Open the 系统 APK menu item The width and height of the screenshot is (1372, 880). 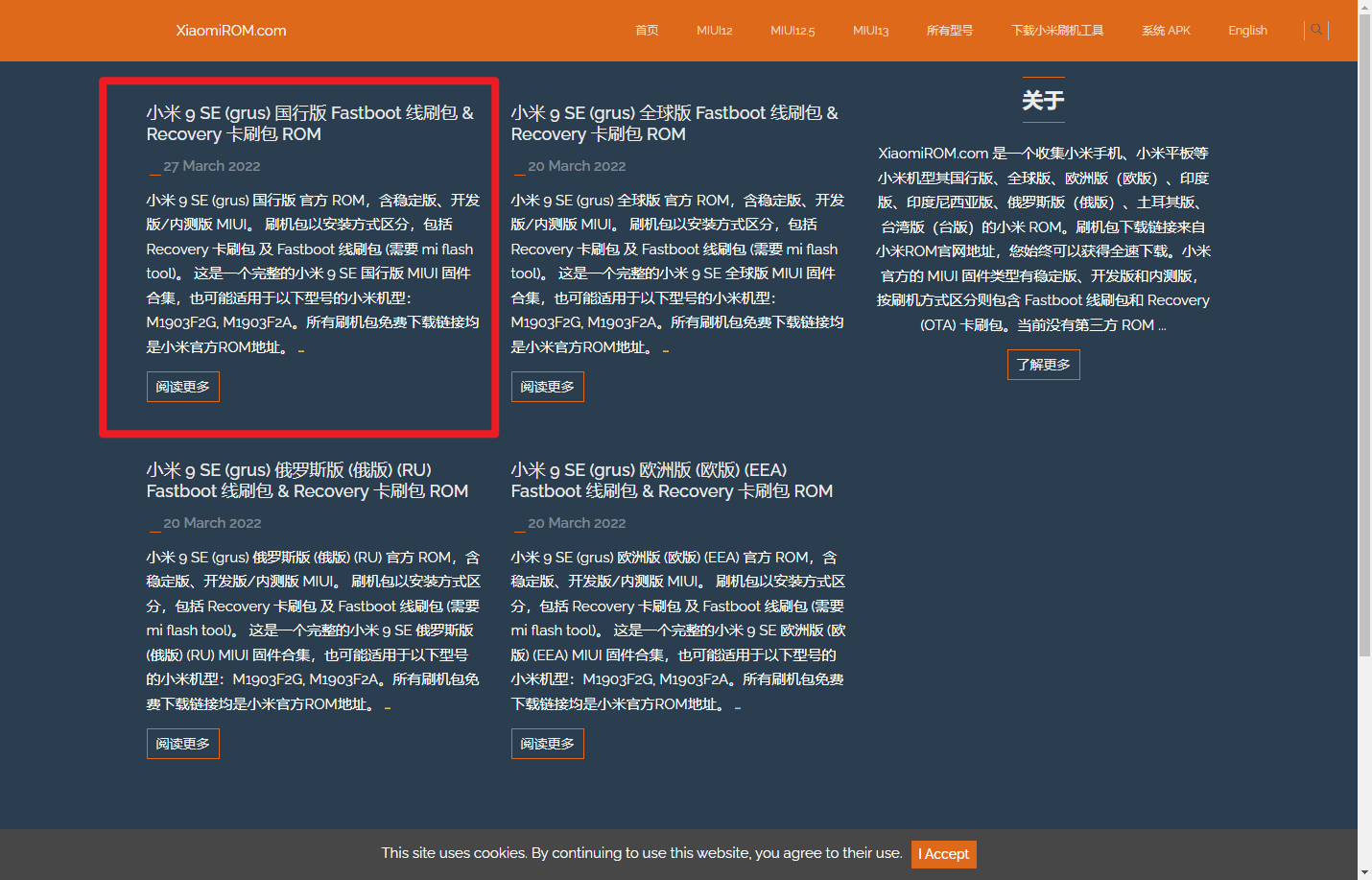[x=1166, y=31]
